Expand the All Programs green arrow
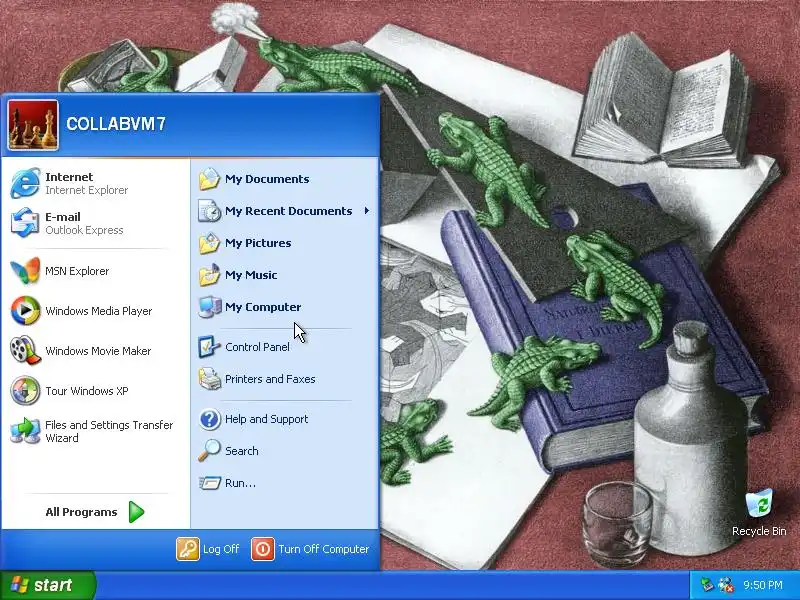The width and height of the screenshot is (800, 600). pos(136,512)
